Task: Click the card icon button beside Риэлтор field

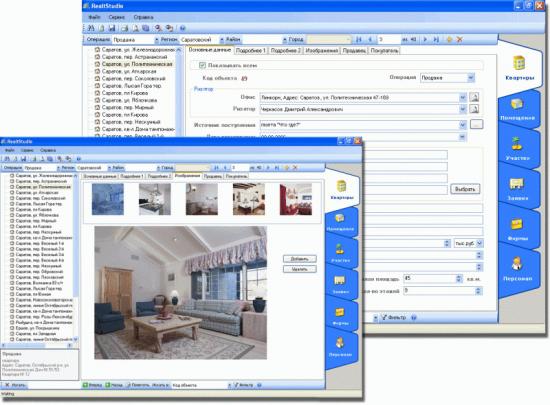Action: (x=474, y=109)
